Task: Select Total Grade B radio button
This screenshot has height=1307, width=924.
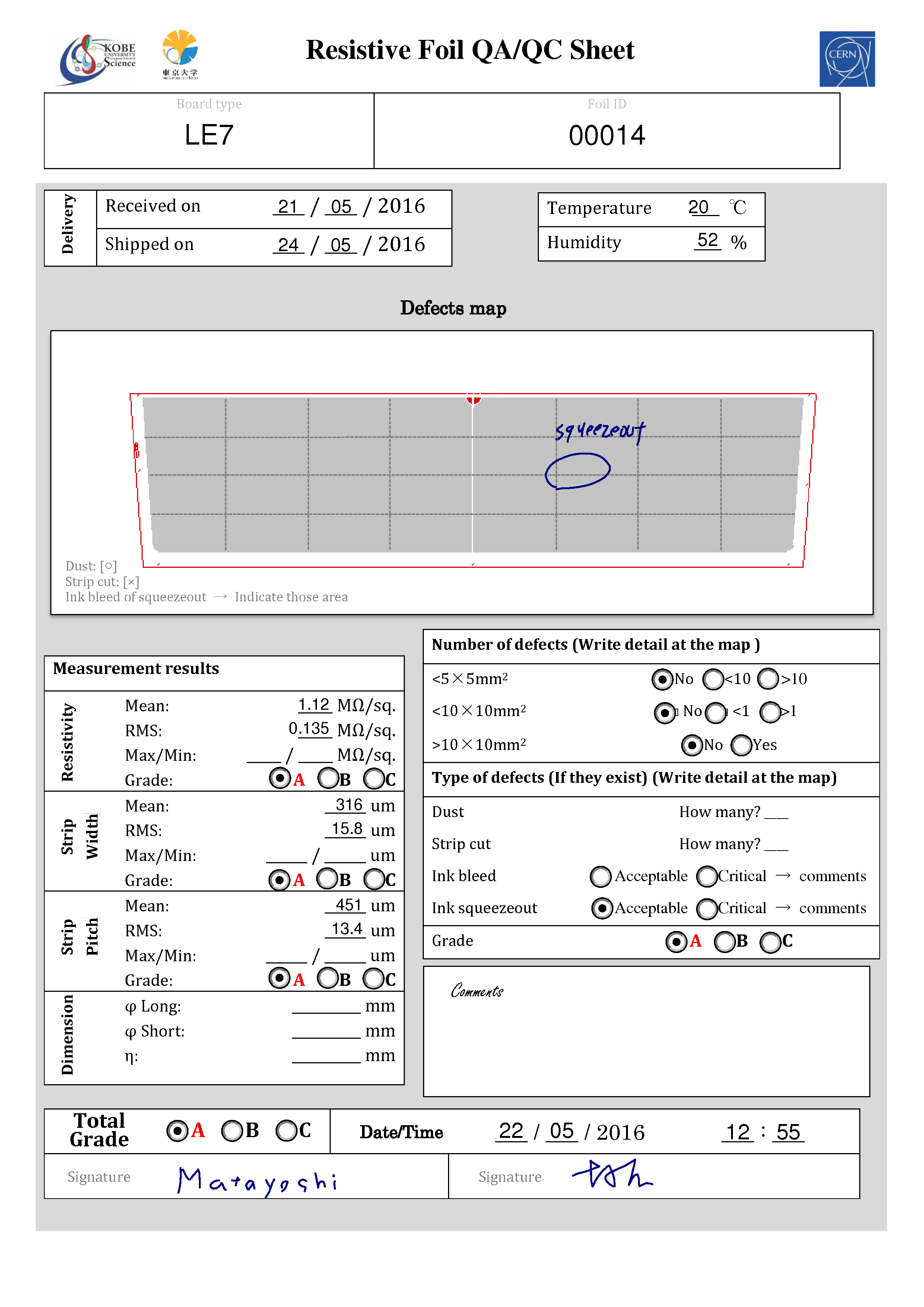Action: tap(232, 1130)
